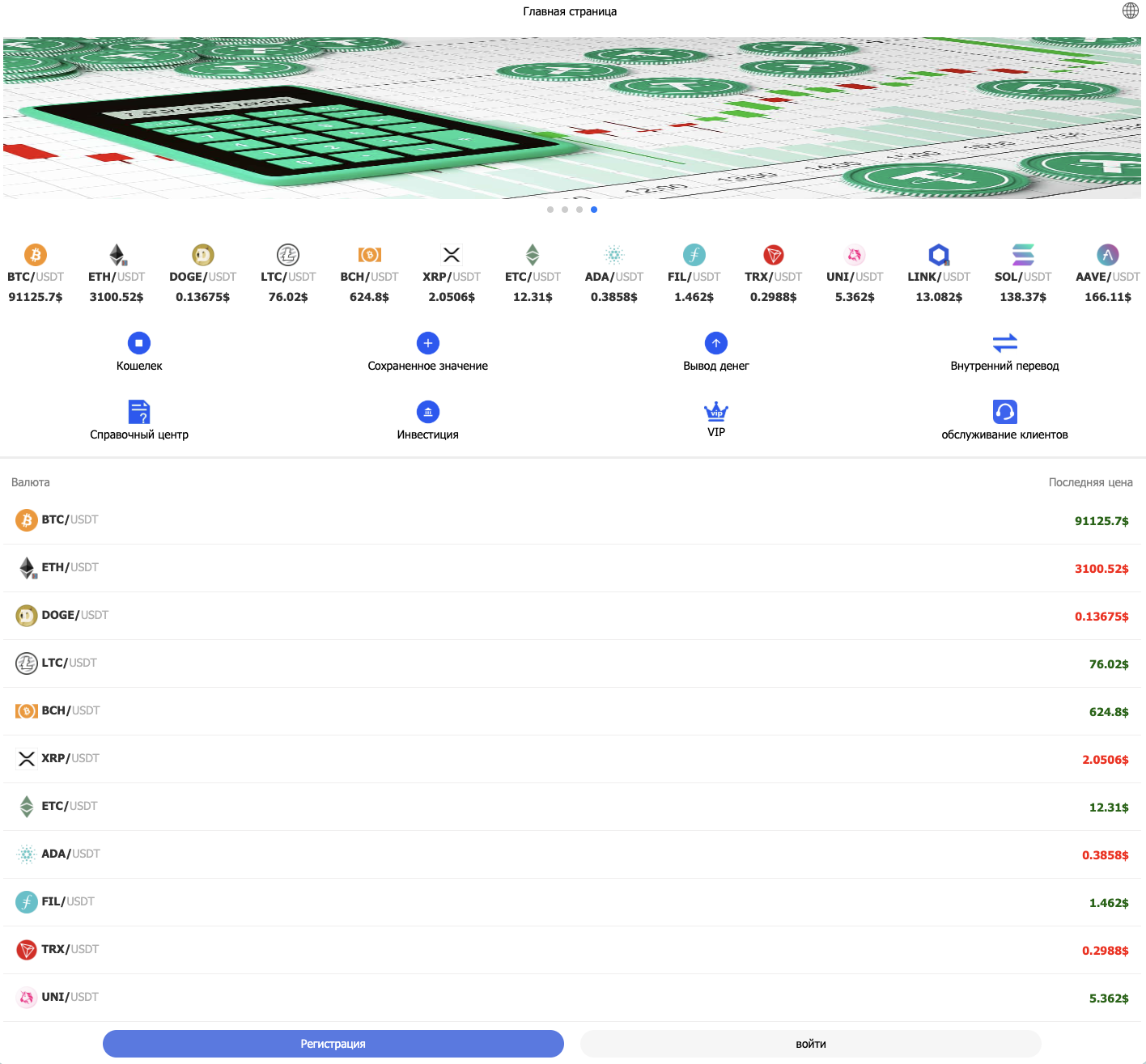
Task: Open the DOGE/USDT row in the list
Action: 573,616
